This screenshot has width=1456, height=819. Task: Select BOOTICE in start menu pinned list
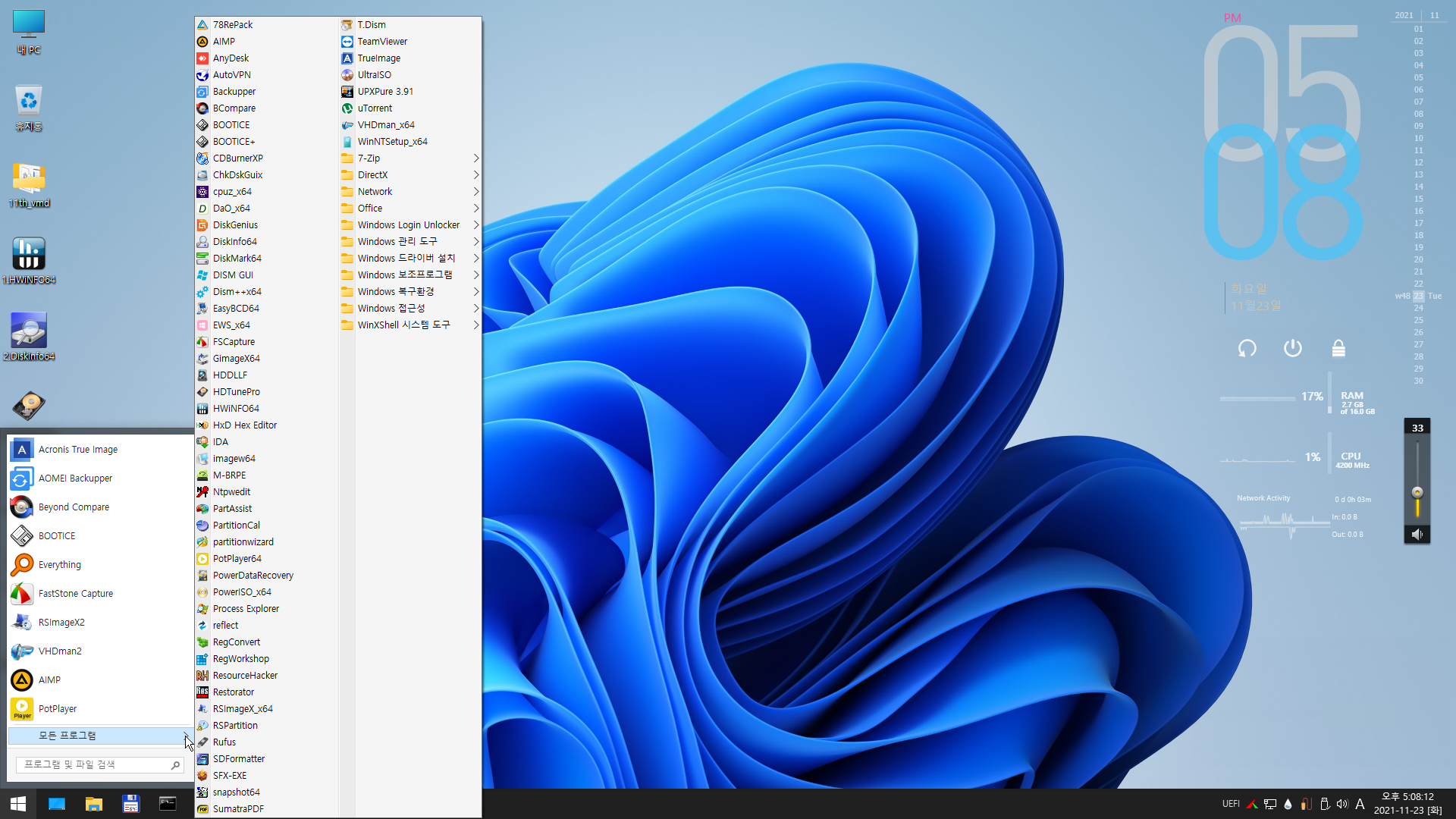coord(100,536)
